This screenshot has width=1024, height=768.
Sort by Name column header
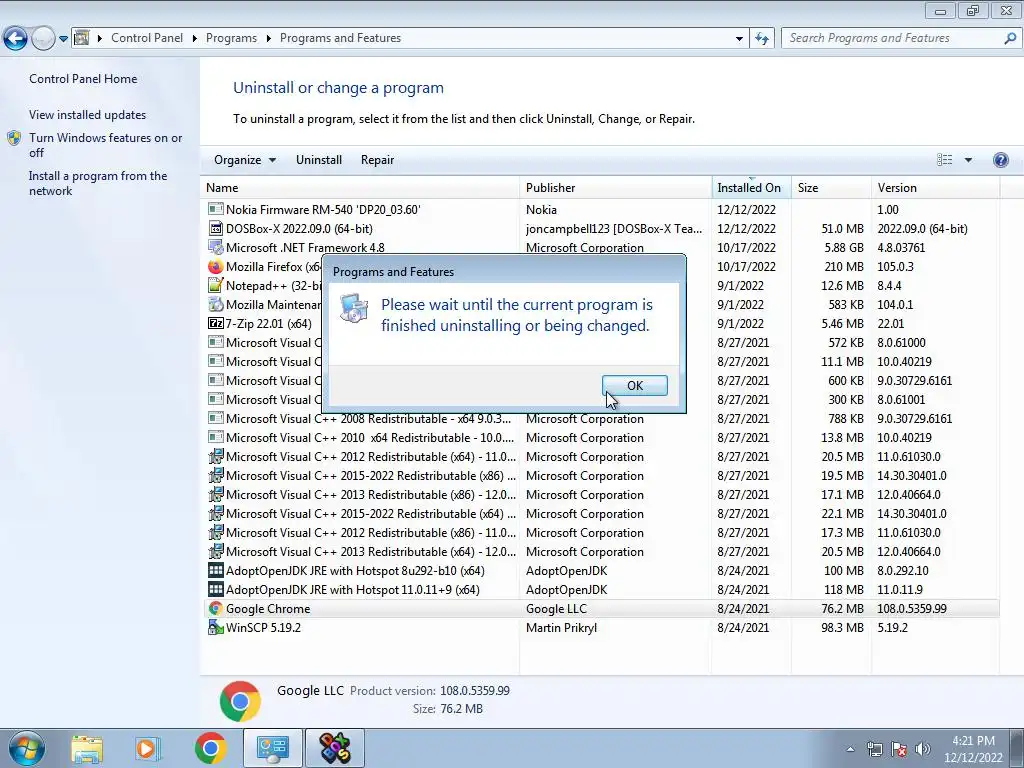[360, 187]
